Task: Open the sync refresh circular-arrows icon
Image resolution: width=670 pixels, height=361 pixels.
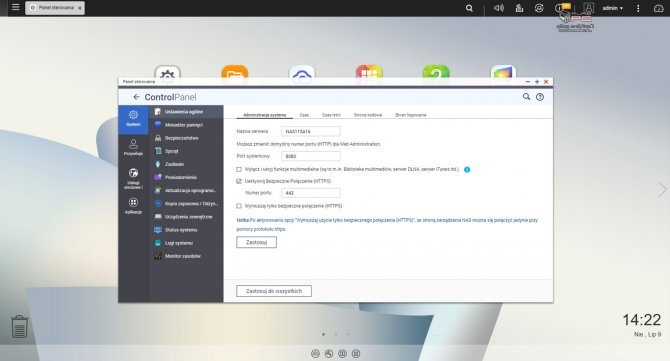Action: pyautogui.click(x=539, y=8)
